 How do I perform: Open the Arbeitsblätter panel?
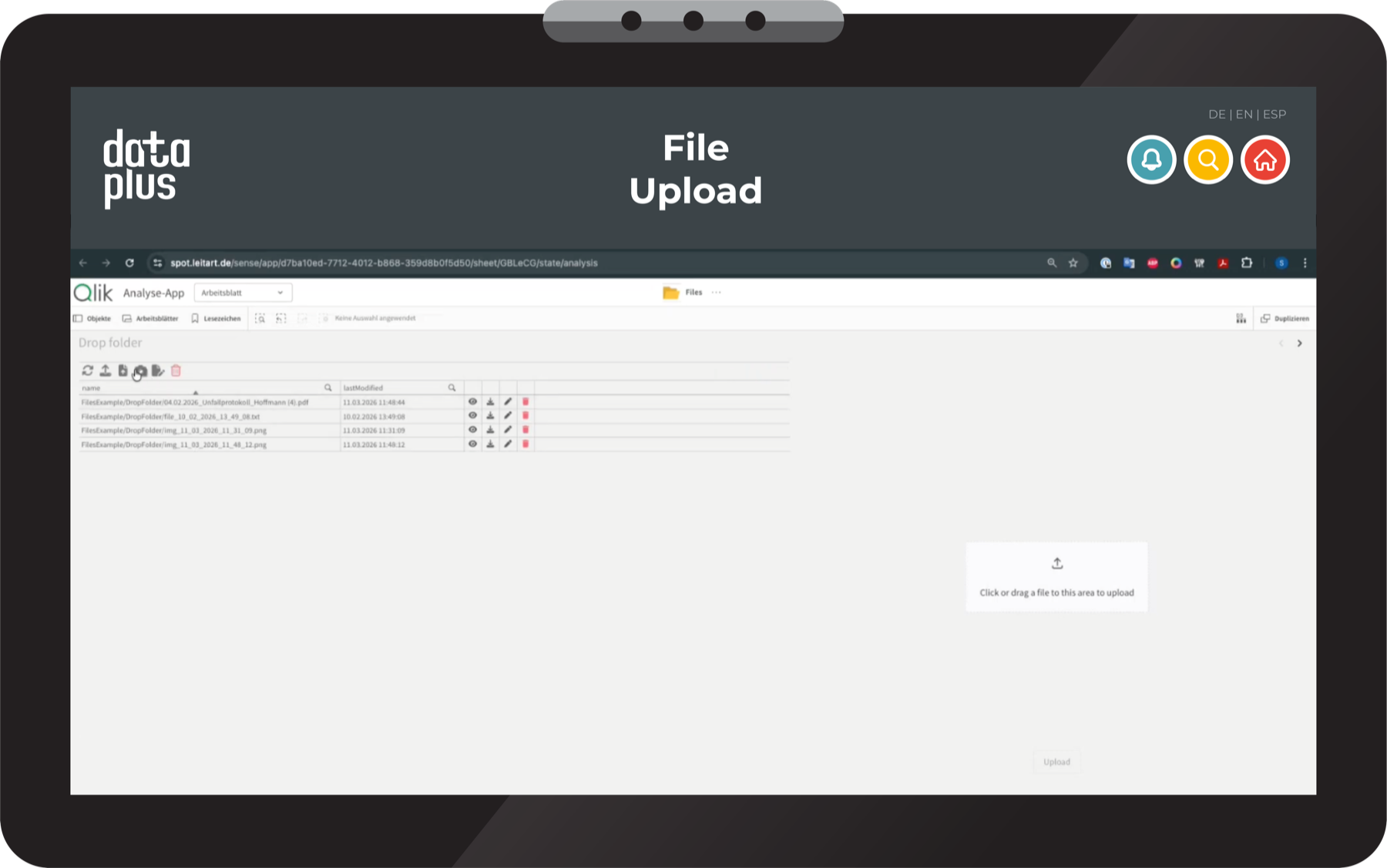tap(150, 318)
